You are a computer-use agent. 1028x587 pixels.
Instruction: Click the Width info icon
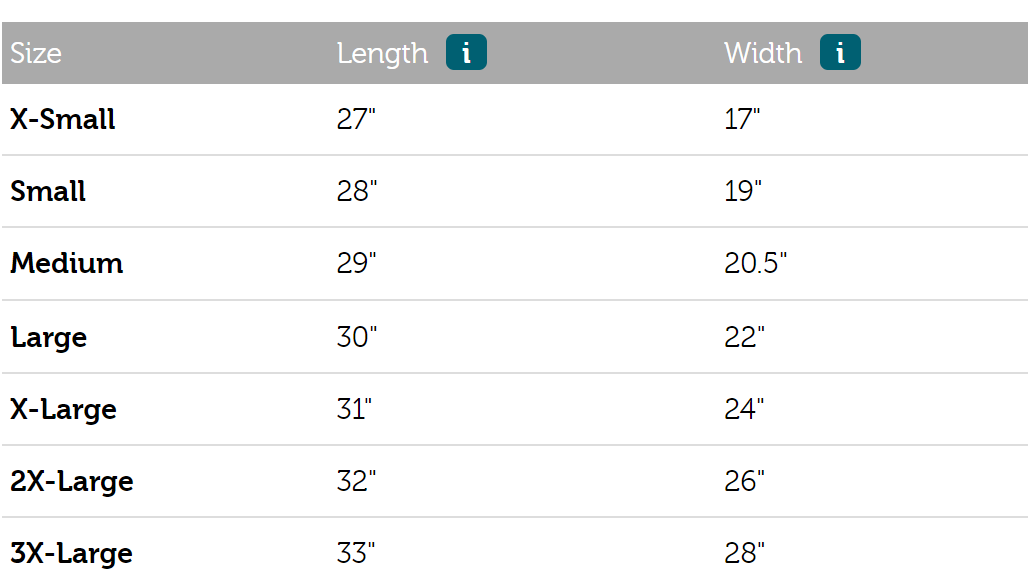coord(840,53)
